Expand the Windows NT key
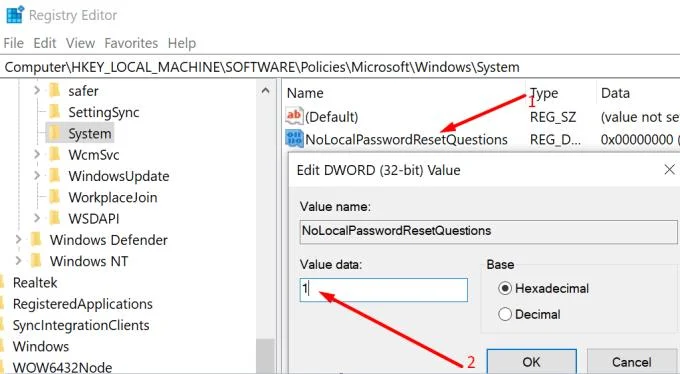 (18, 260)
